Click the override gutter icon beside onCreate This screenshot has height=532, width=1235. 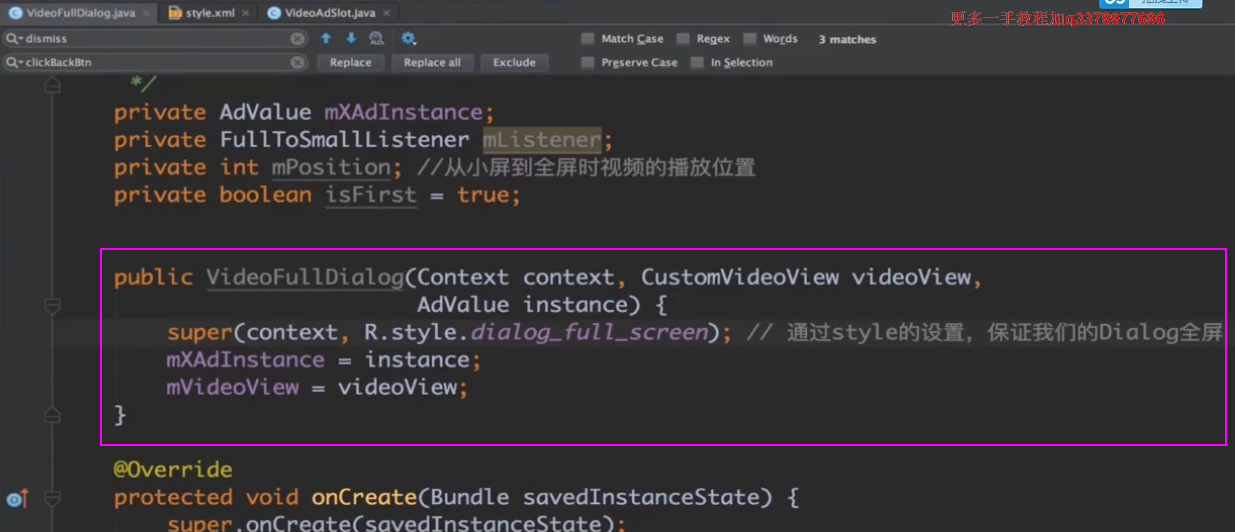[x=16, y=498]
